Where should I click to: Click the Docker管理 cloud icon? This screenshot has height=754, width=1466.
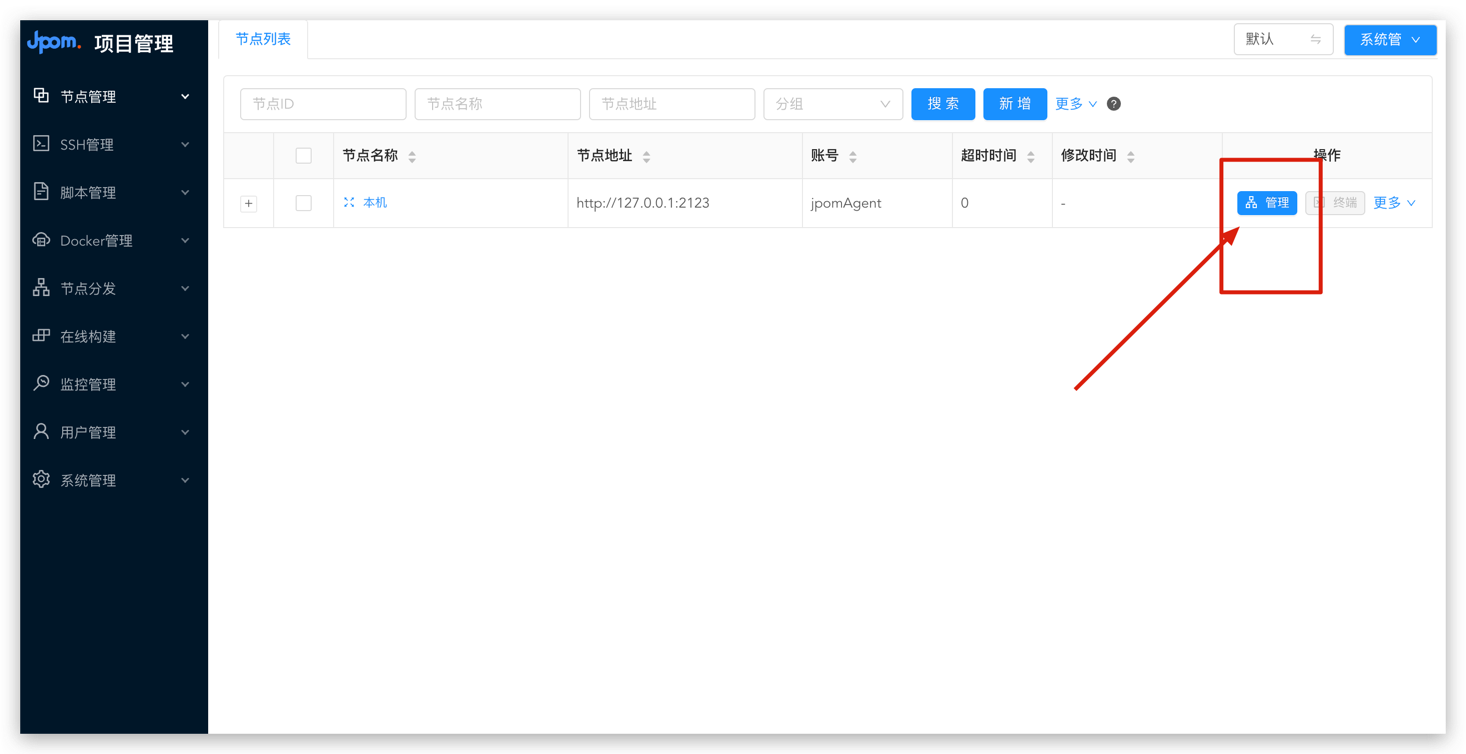pyautogui.click(x=41, y=240)
